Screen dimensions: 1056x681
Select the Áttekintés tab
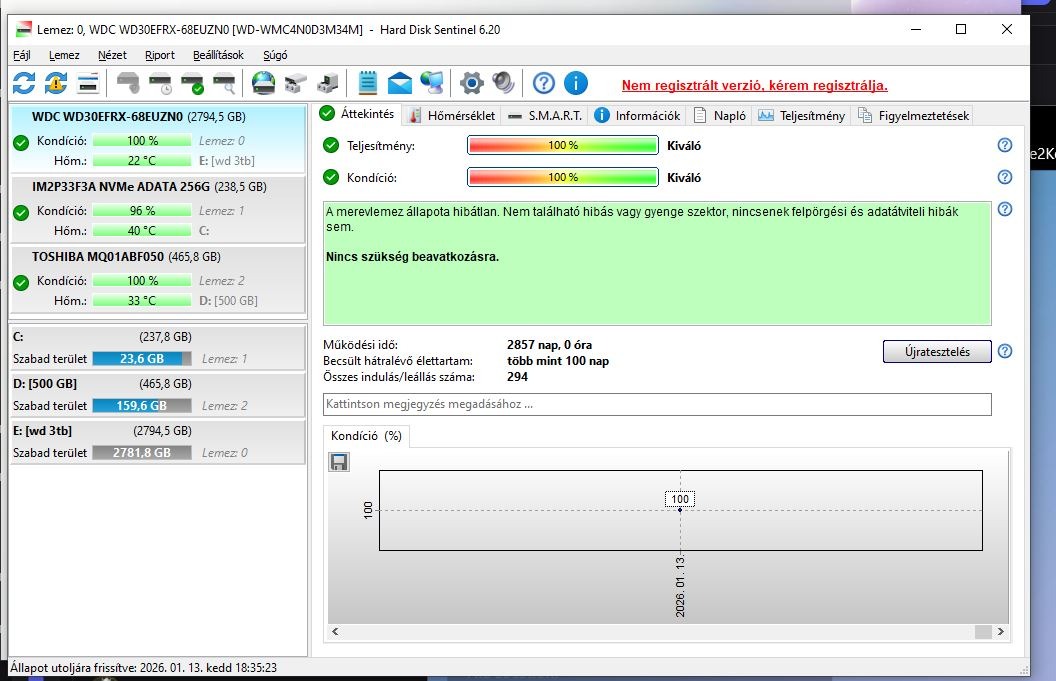pyautogui.click(x=358, y=114)
